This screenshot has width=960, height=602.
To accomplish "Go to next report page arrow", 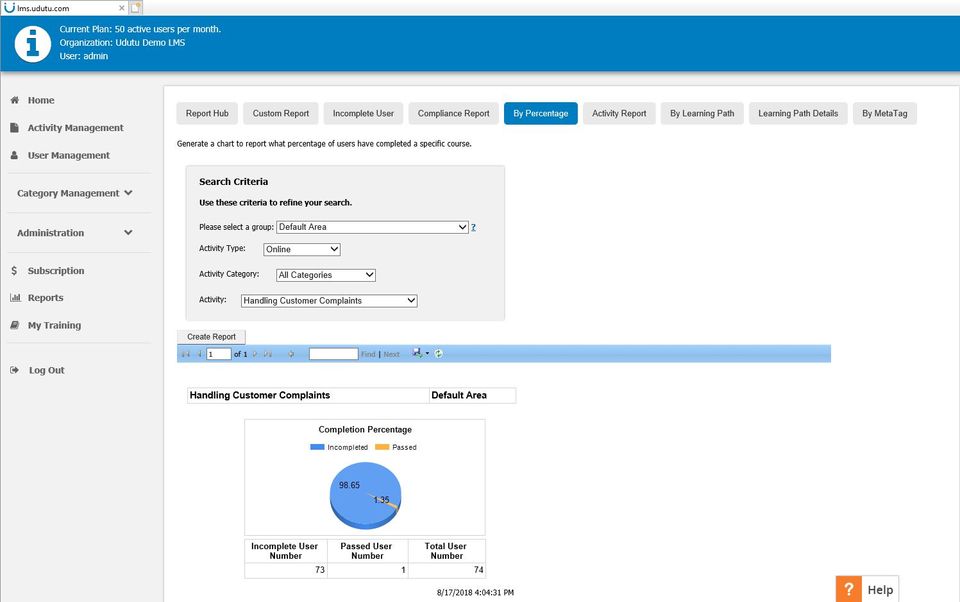I will coord(255,354).
